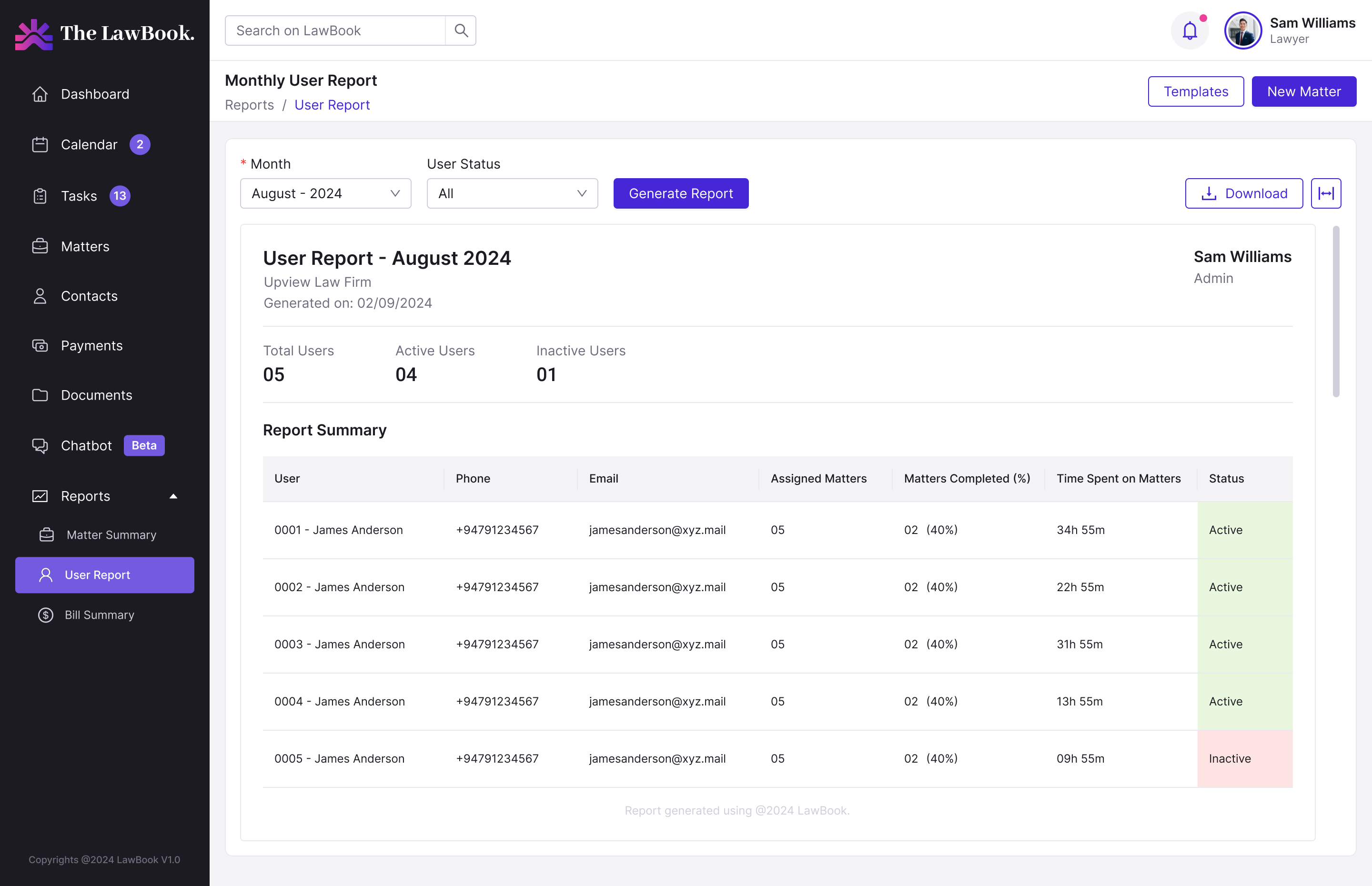This screenshot has width=1372, height=886.
Task: Click the Calendar badge showing 2
Action: pyautogui.click(x=140, y=144)
